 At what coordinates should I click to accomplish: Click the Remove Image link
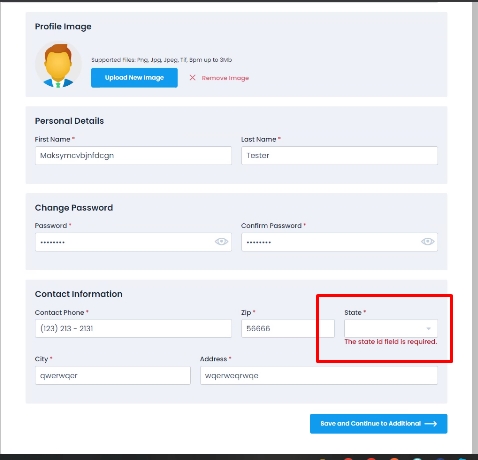pyautogui.click(x=225, y=78)
